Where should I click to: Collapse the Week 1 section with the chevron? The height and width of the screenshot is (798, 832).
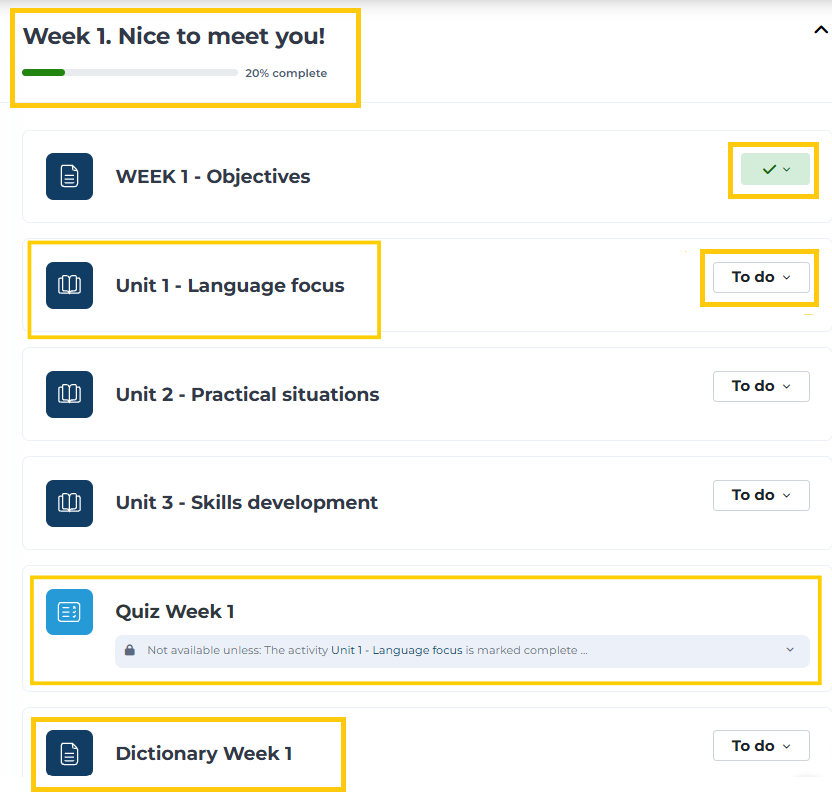821,30
